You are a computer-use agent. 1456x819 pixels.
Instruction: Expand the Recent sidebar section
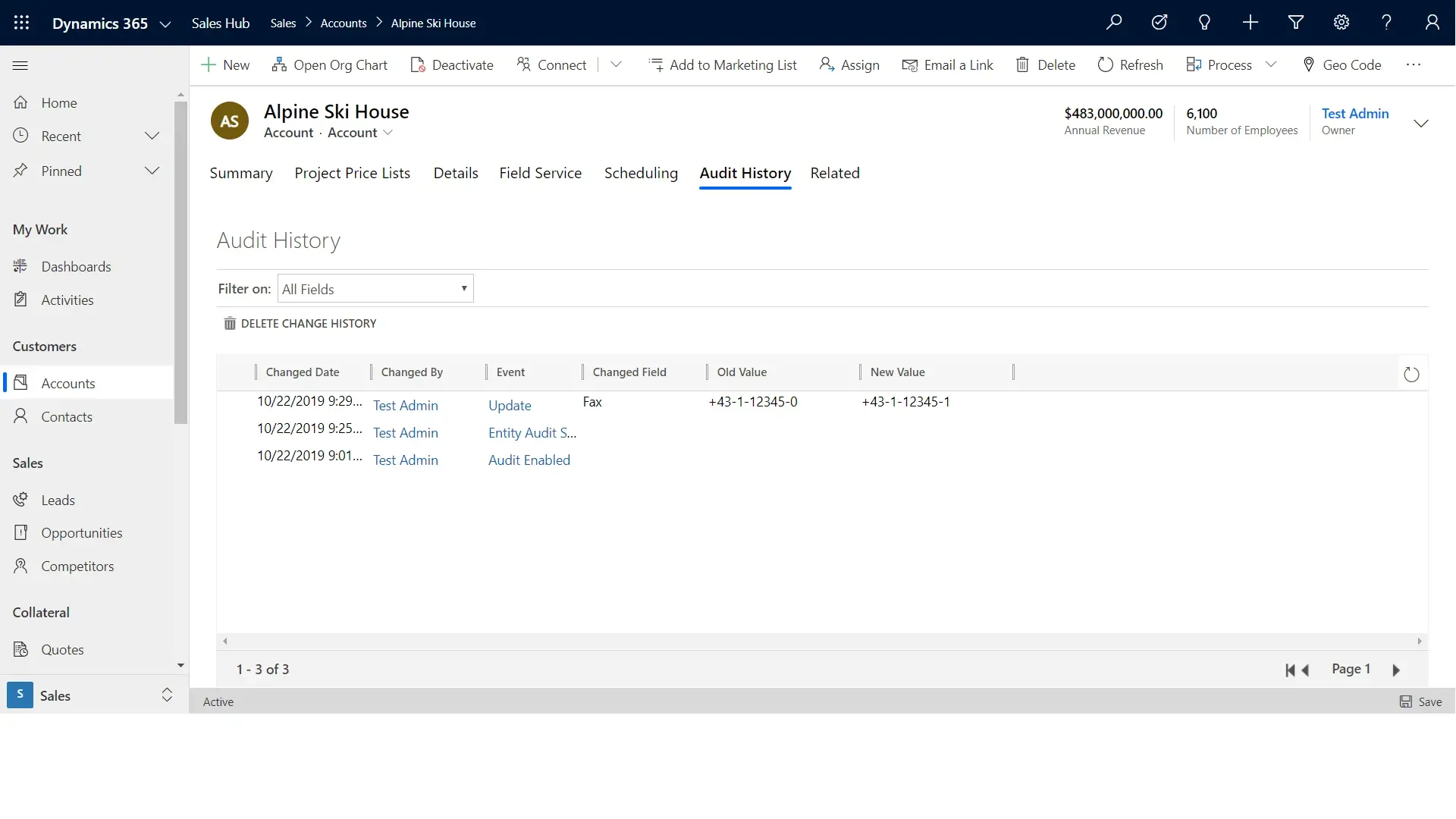point(152,136)
